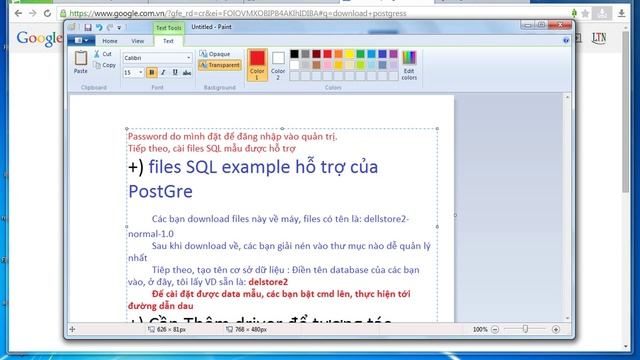Click the zoom slider handle in the status bar

point(525,329)
